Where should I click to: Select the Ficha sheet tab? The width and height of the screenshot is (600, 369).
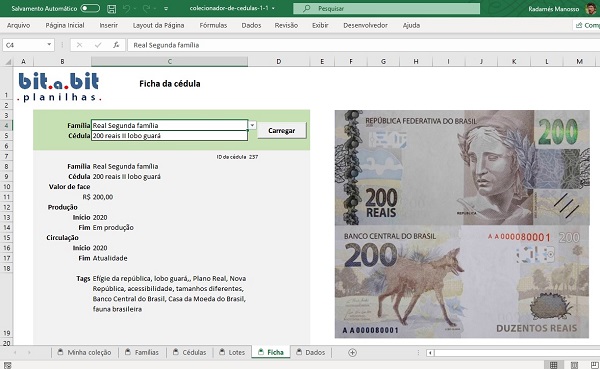(x=271, y=352)
